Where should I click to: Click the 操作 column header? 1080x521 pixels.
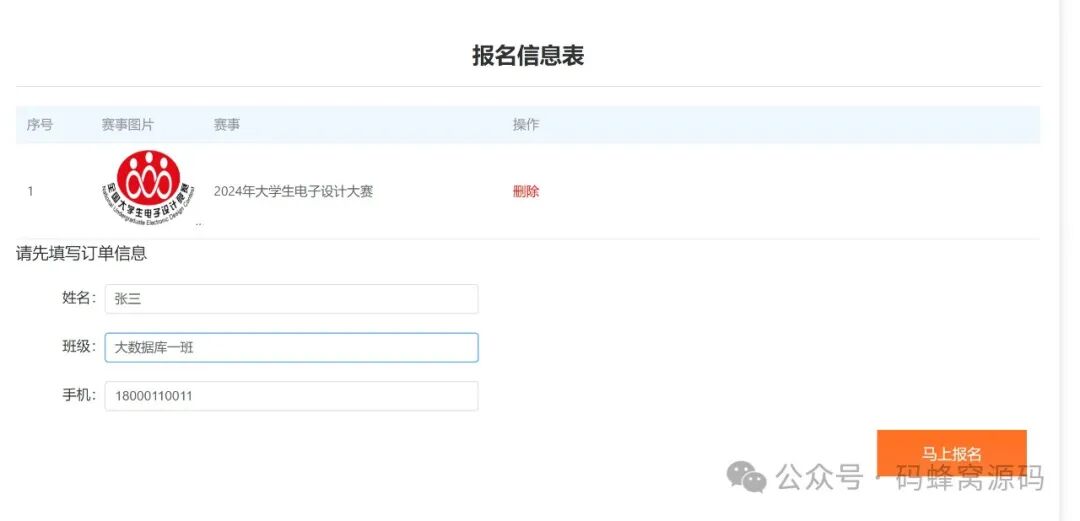click(x=526, y=125)
